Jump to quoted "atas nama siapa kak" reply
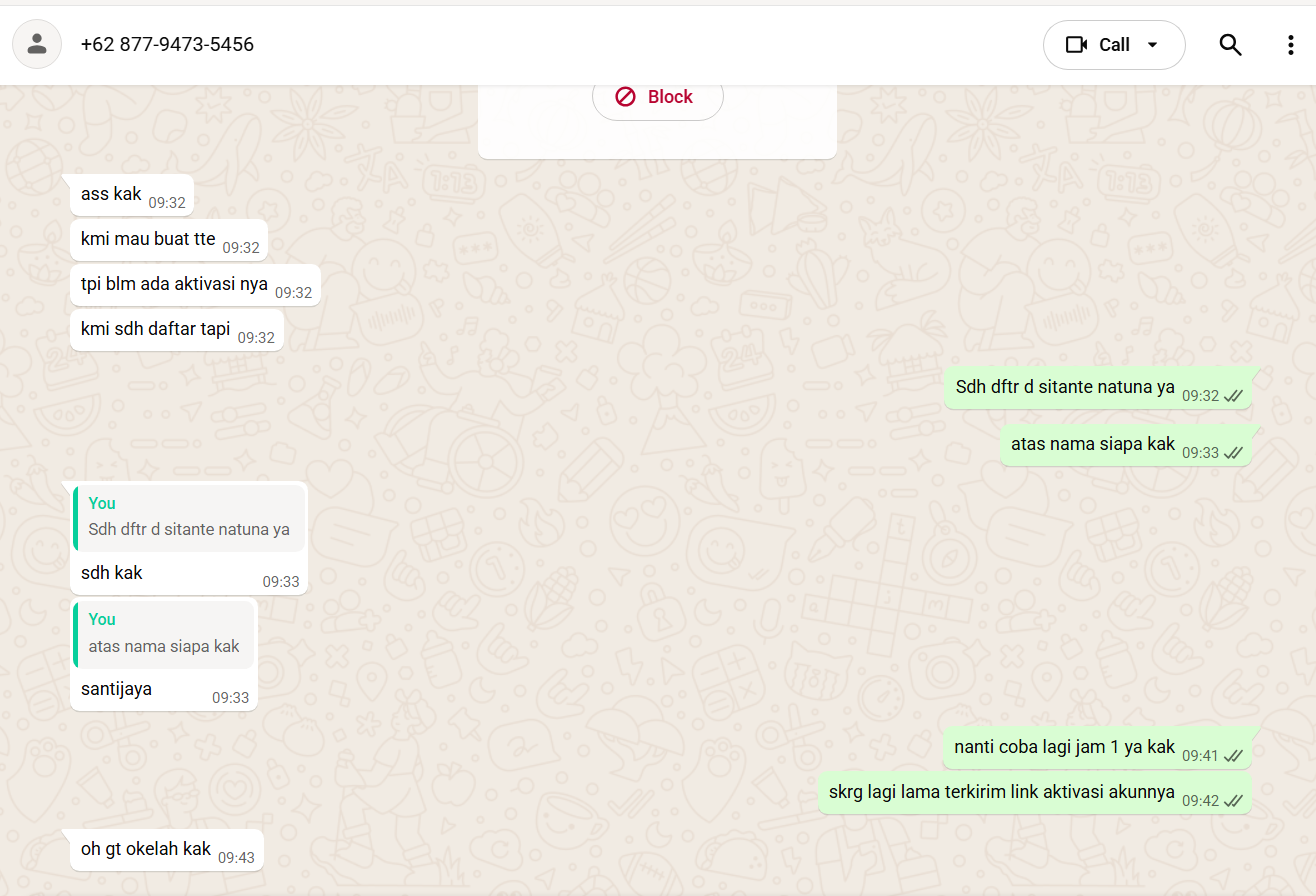Viewport: 1316px width, 896px height. coord(164,634)
